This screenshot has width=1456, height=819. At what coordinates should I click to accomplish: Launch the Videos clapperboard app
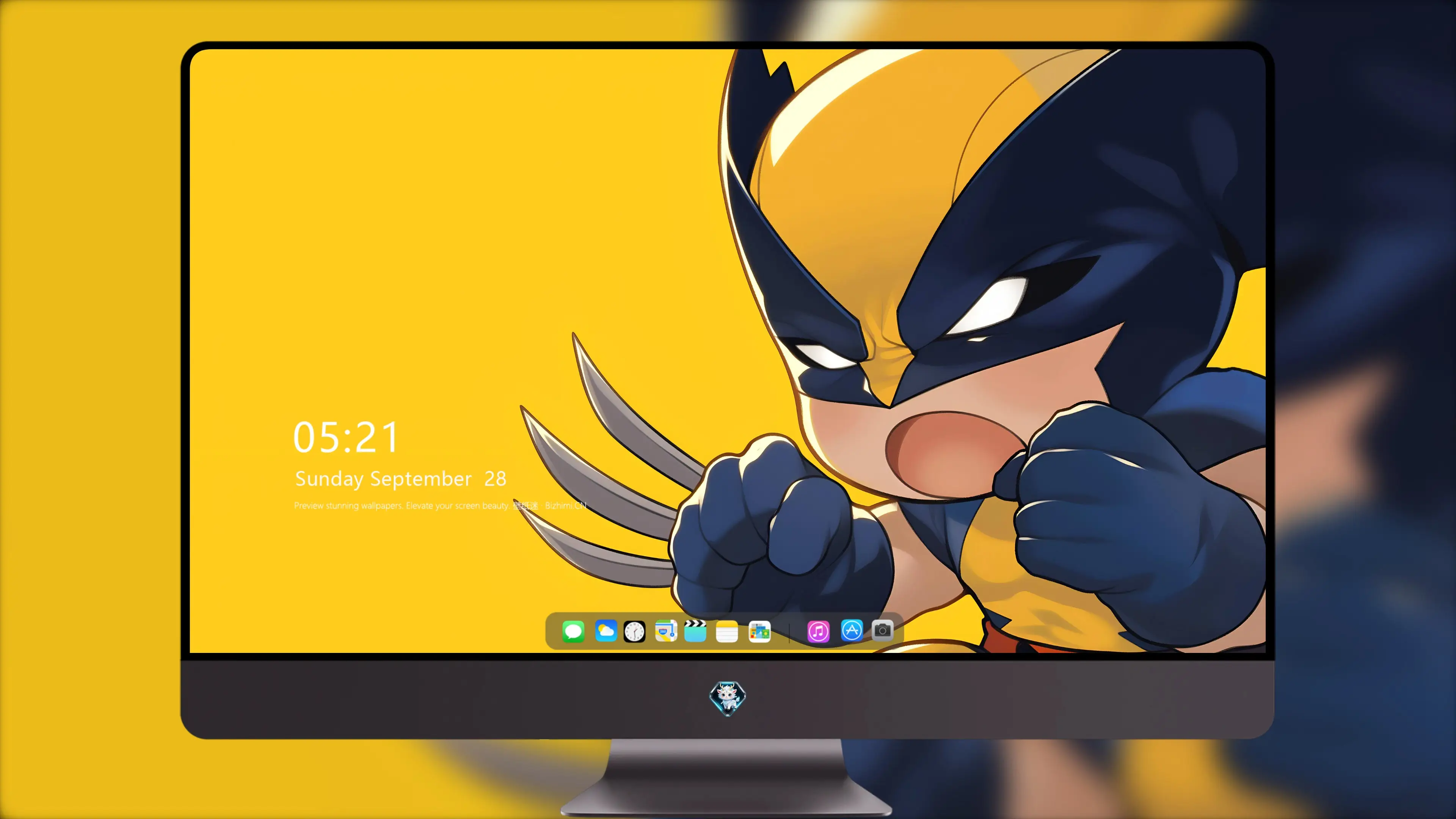click(695, 631)
